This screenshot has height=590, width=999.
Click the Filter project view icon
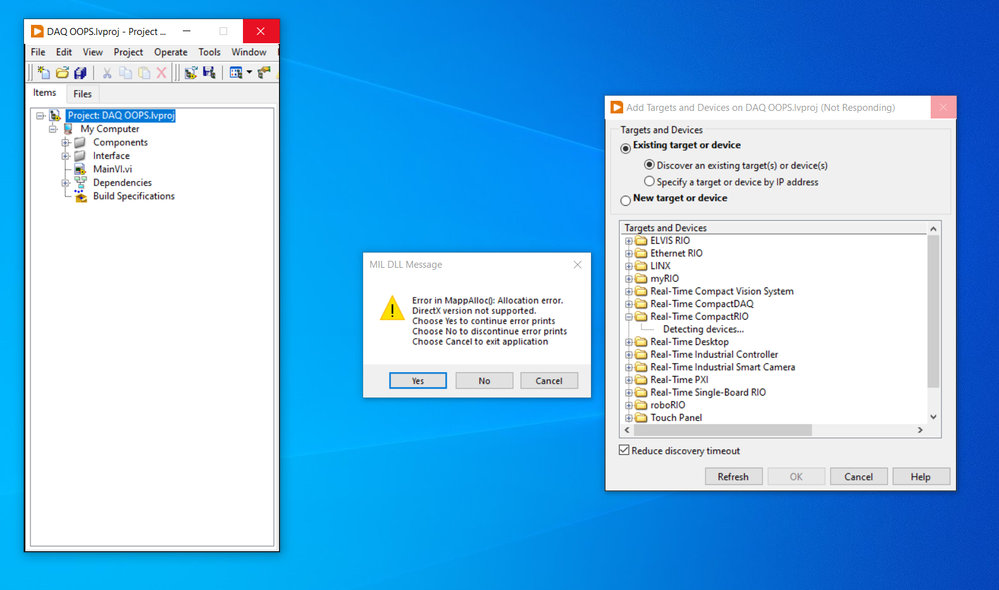point(236,73)
